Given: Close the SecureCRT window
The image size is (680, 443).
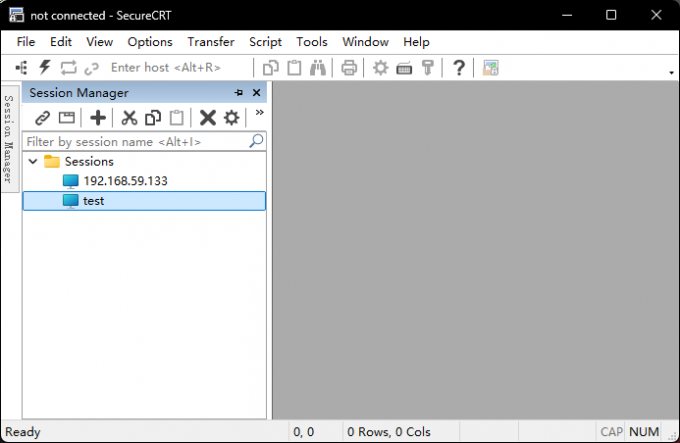Looking at the screenshot, I should (x=656, y=15).
